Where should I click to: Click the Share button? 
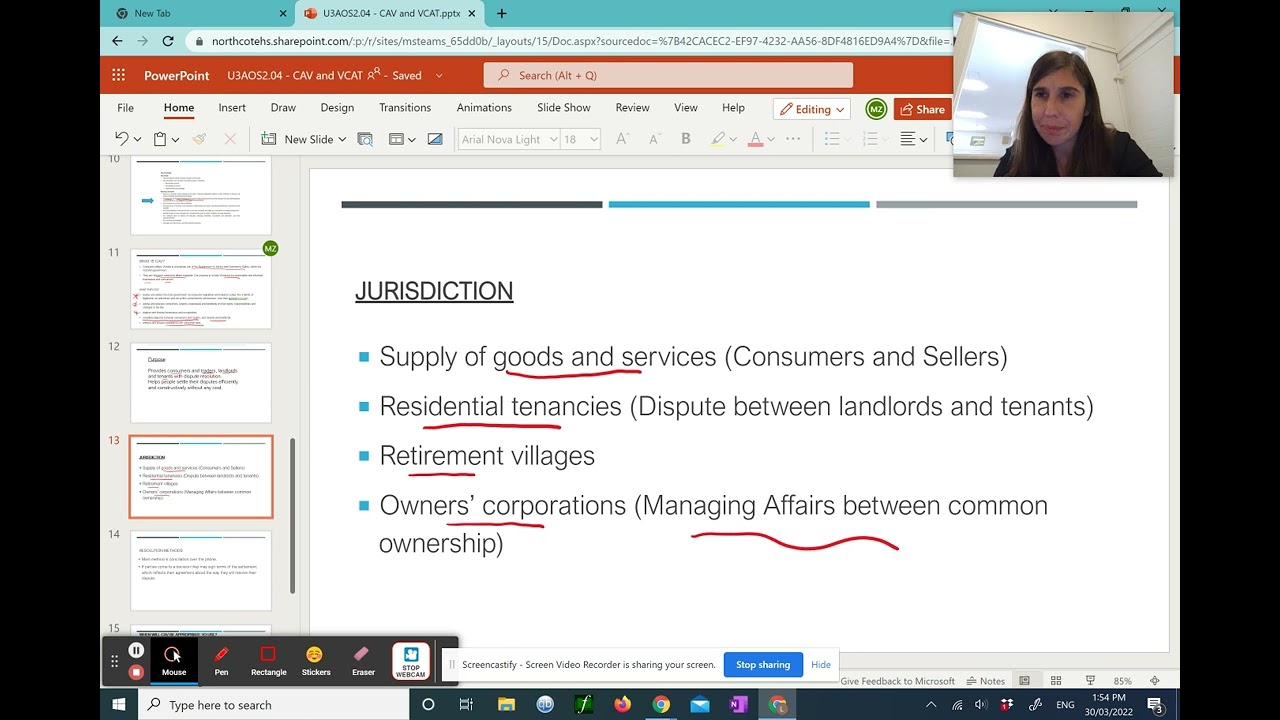click(921, 109)
